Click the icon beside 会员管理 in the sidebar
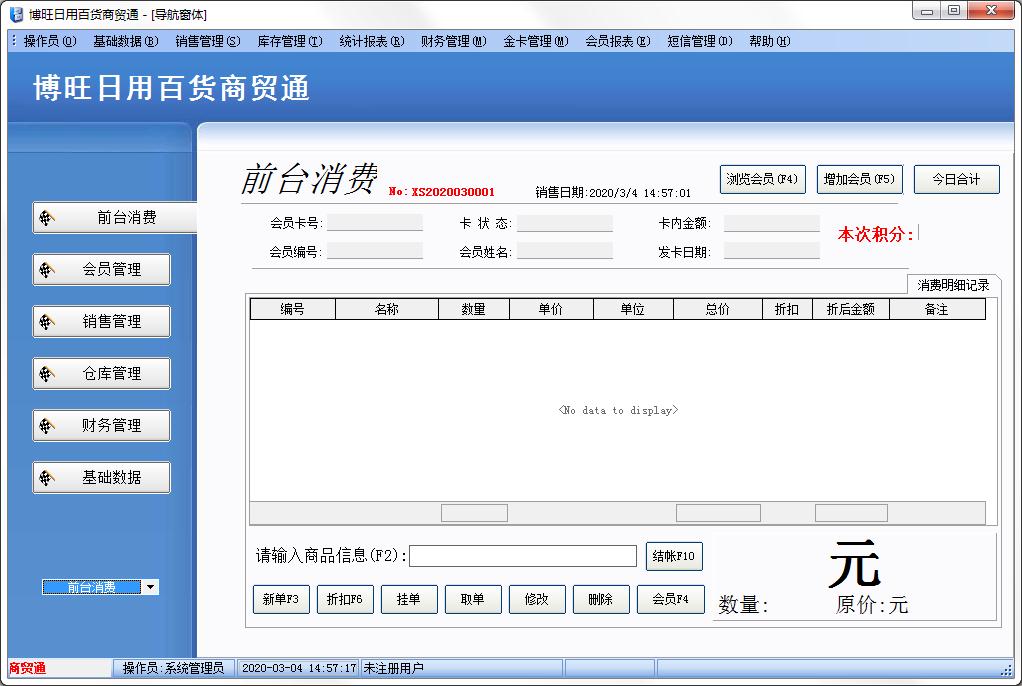Viewport: 1022px width, 686px height. tap(46, 269)
